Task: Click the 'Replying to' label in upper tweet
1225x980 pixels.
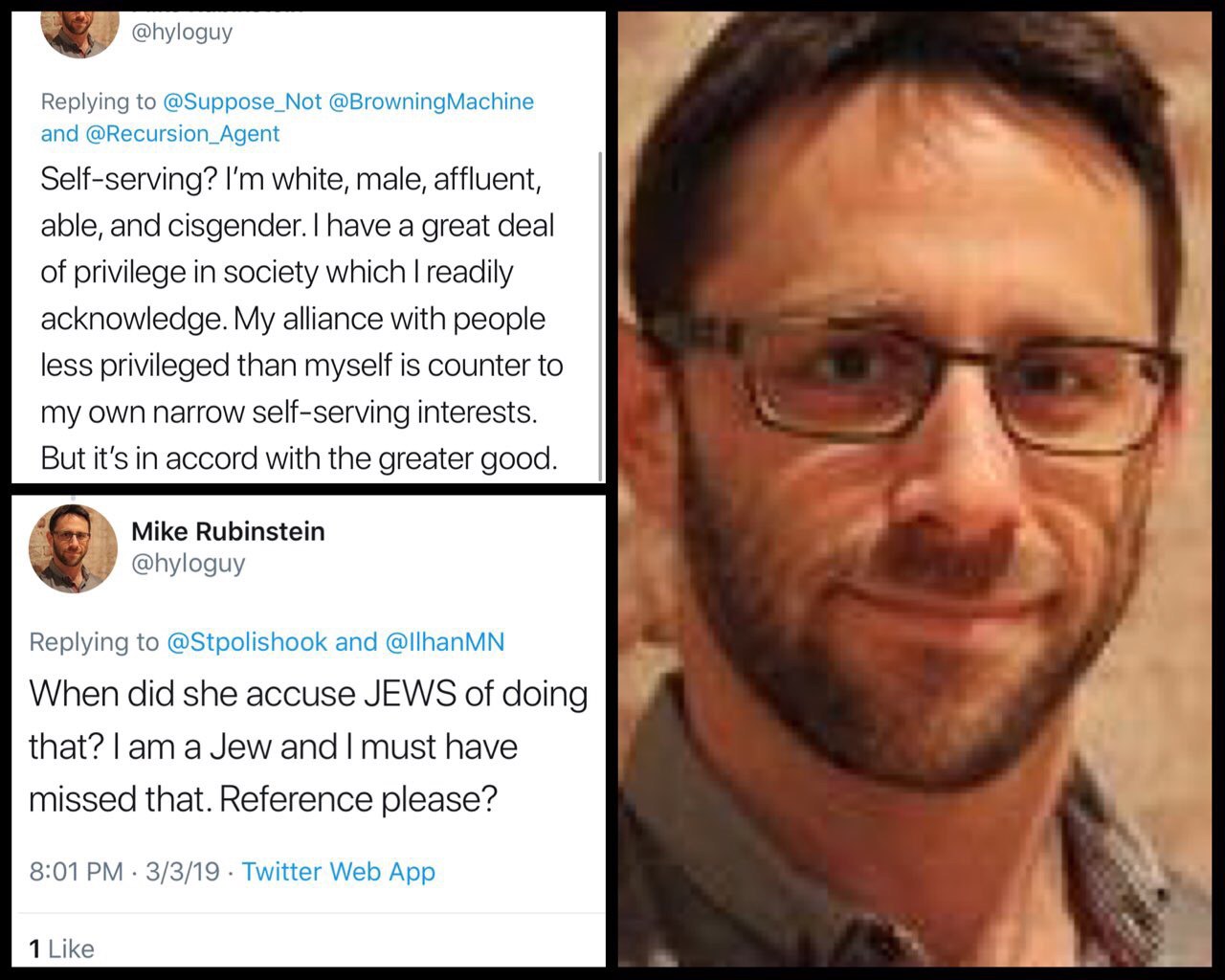Action: click(x=99, y=101)
